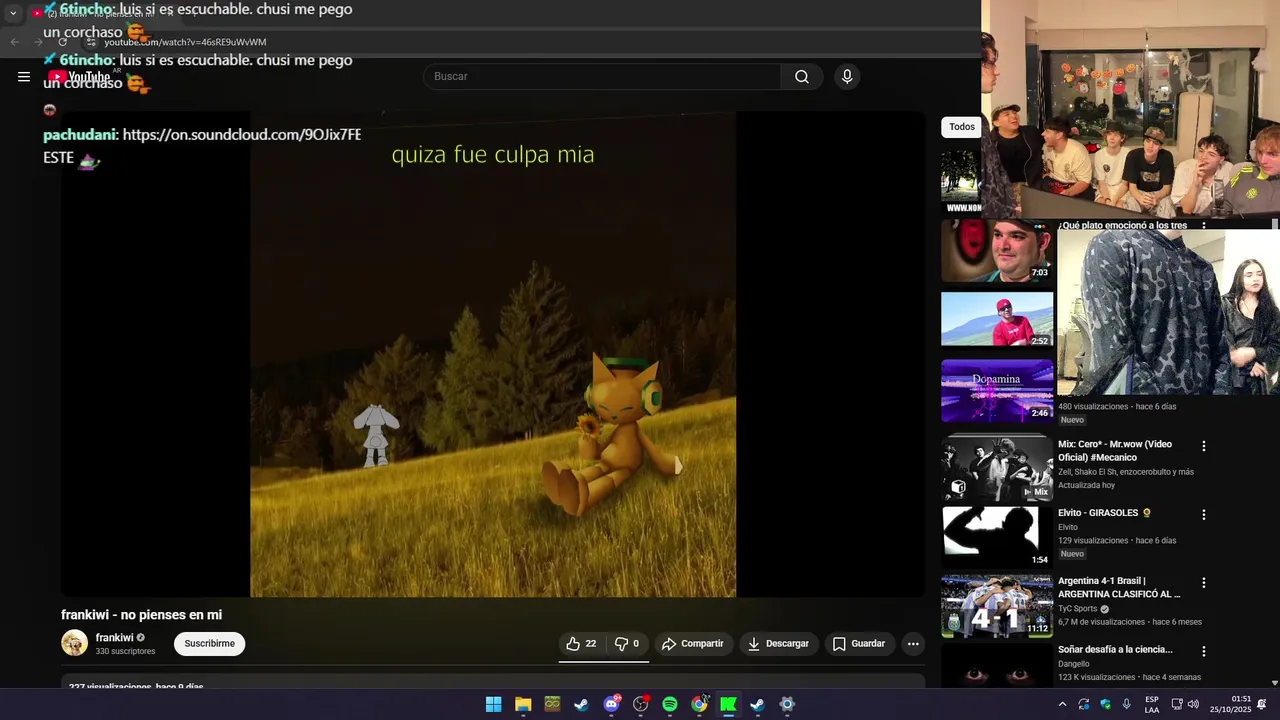Open the Windows Start button

coord(494,704)
